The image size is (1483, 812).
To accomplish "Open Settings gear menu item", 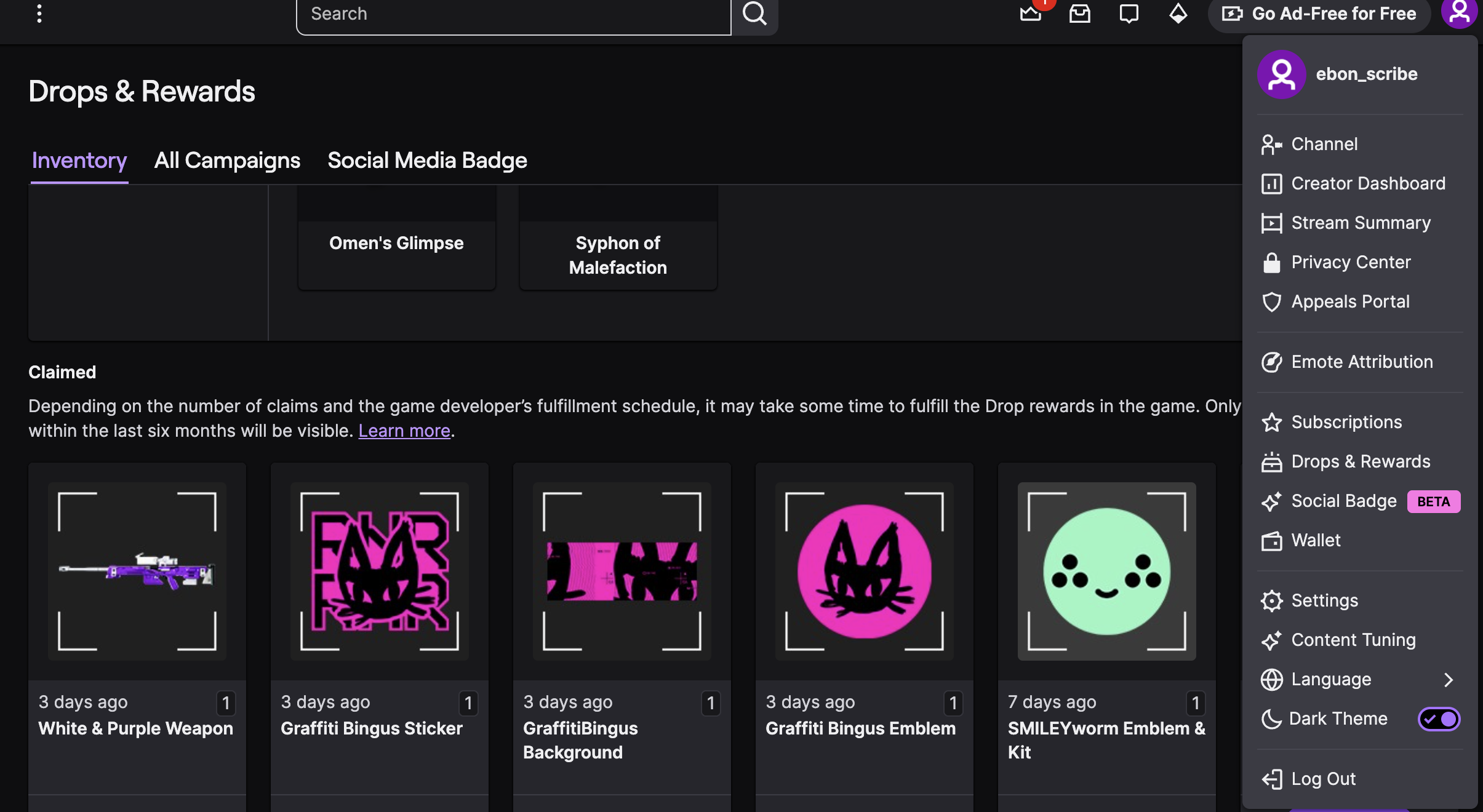I will [1324, 600].
